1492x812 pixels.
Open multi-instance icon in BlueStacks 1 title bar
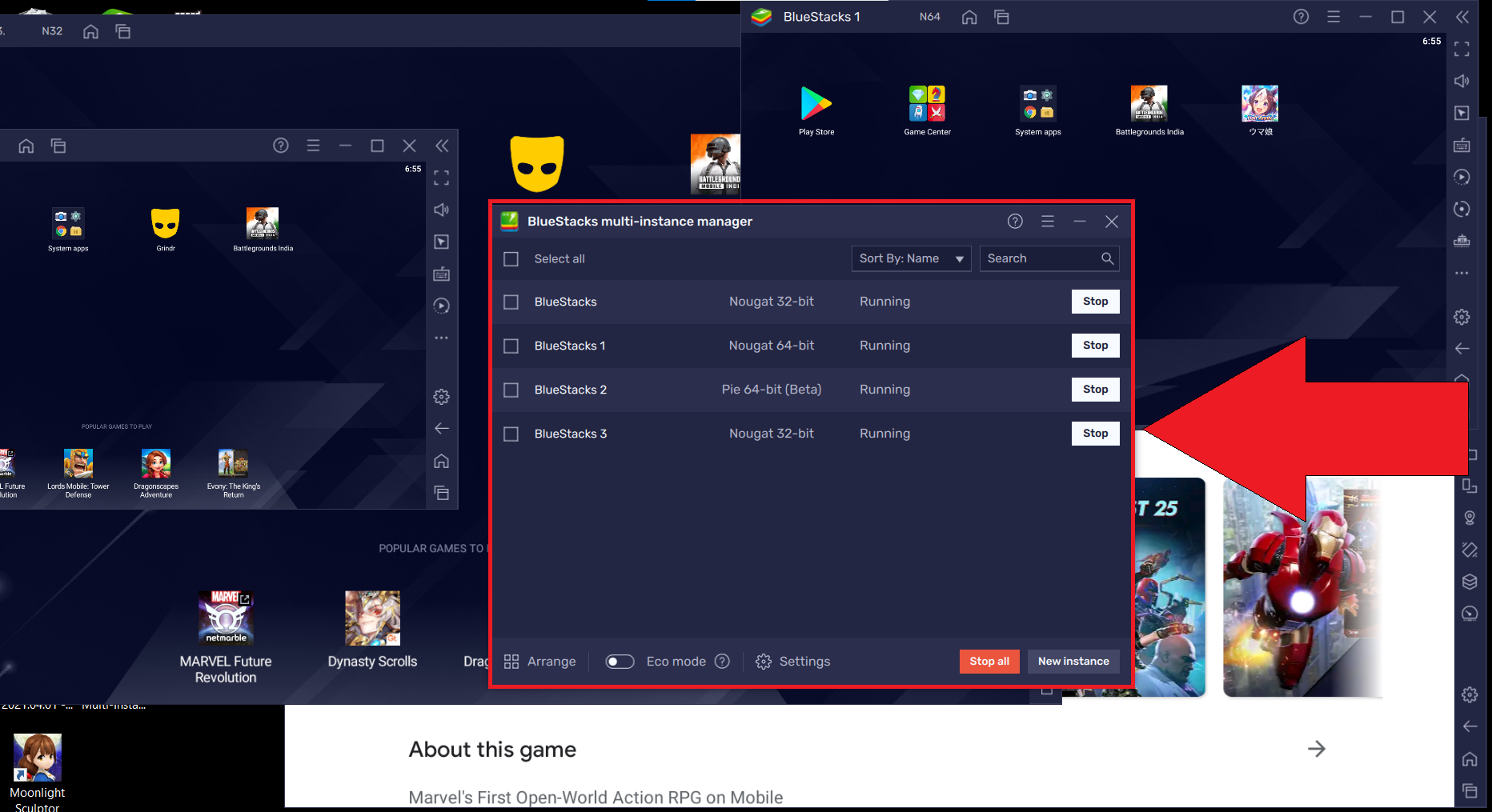1001,17
